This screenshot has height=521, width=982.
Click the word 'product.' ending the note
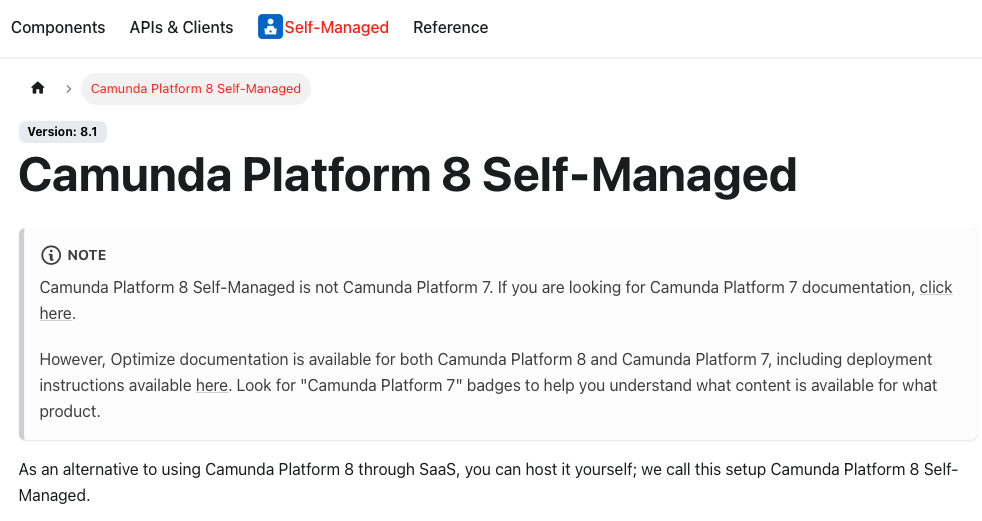(x=70, y=411)
